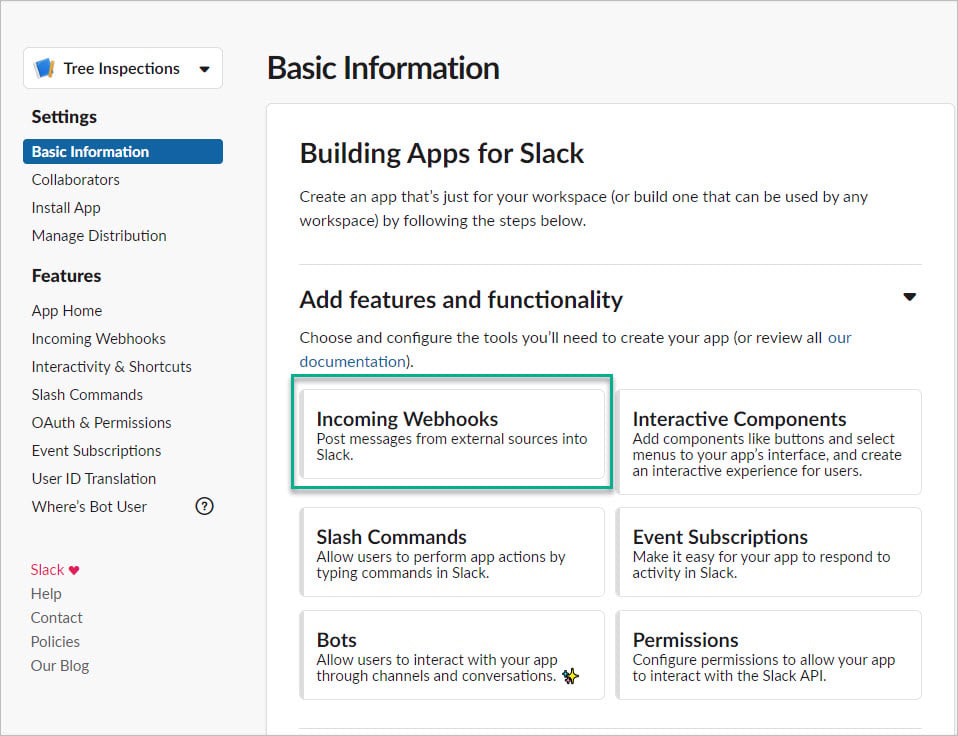The height and width of the screenshot is (736, 958).
Task: Open the Policies link
Action: [55, 641]
